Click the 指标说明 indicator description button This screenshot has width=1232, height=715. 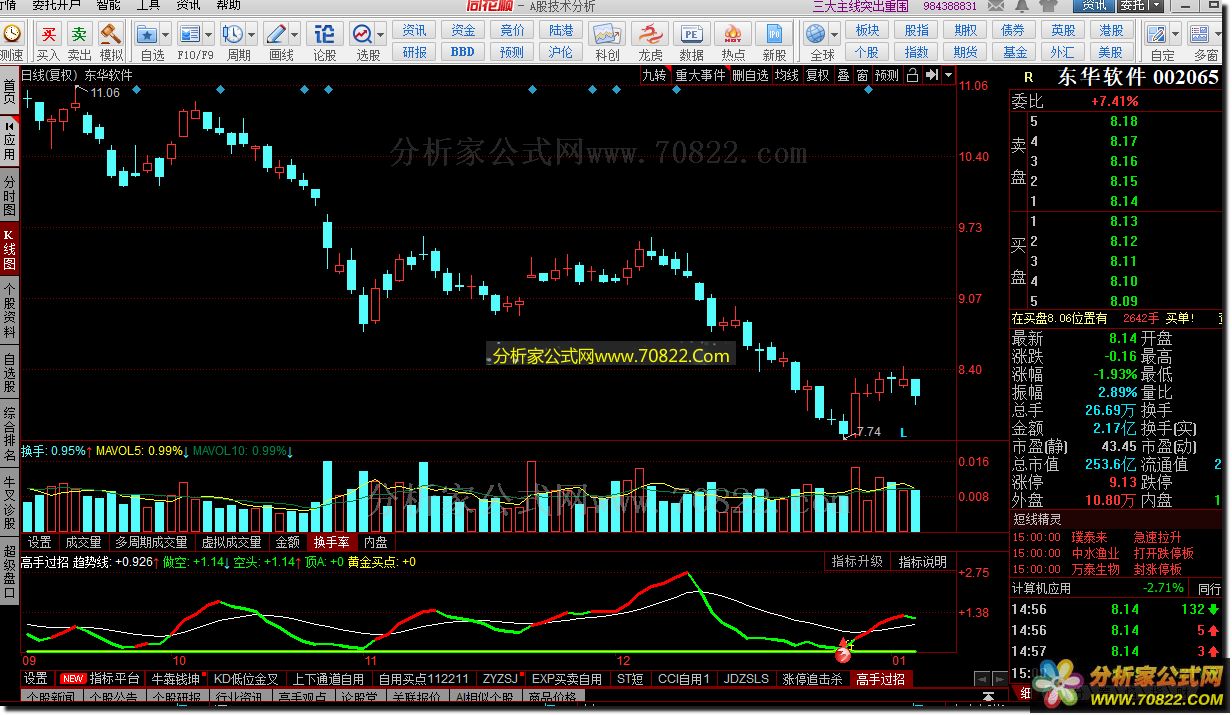(922, 562)
